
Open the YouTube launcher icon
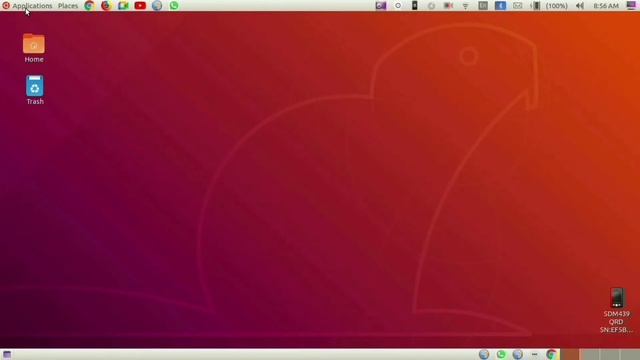pos(140,6)
